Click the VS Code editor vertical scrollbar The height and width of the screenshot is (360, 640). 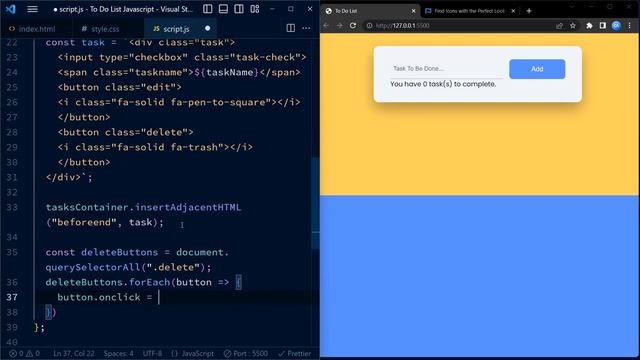(316, 203)
